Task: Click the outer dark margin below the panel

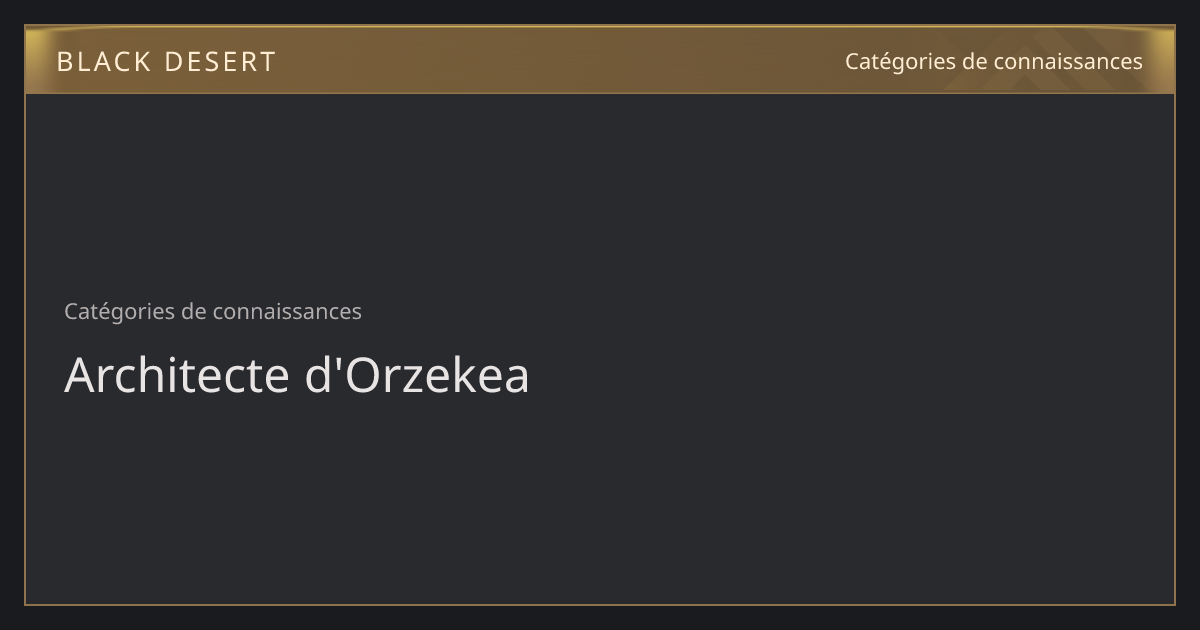Action: point(600,618)
